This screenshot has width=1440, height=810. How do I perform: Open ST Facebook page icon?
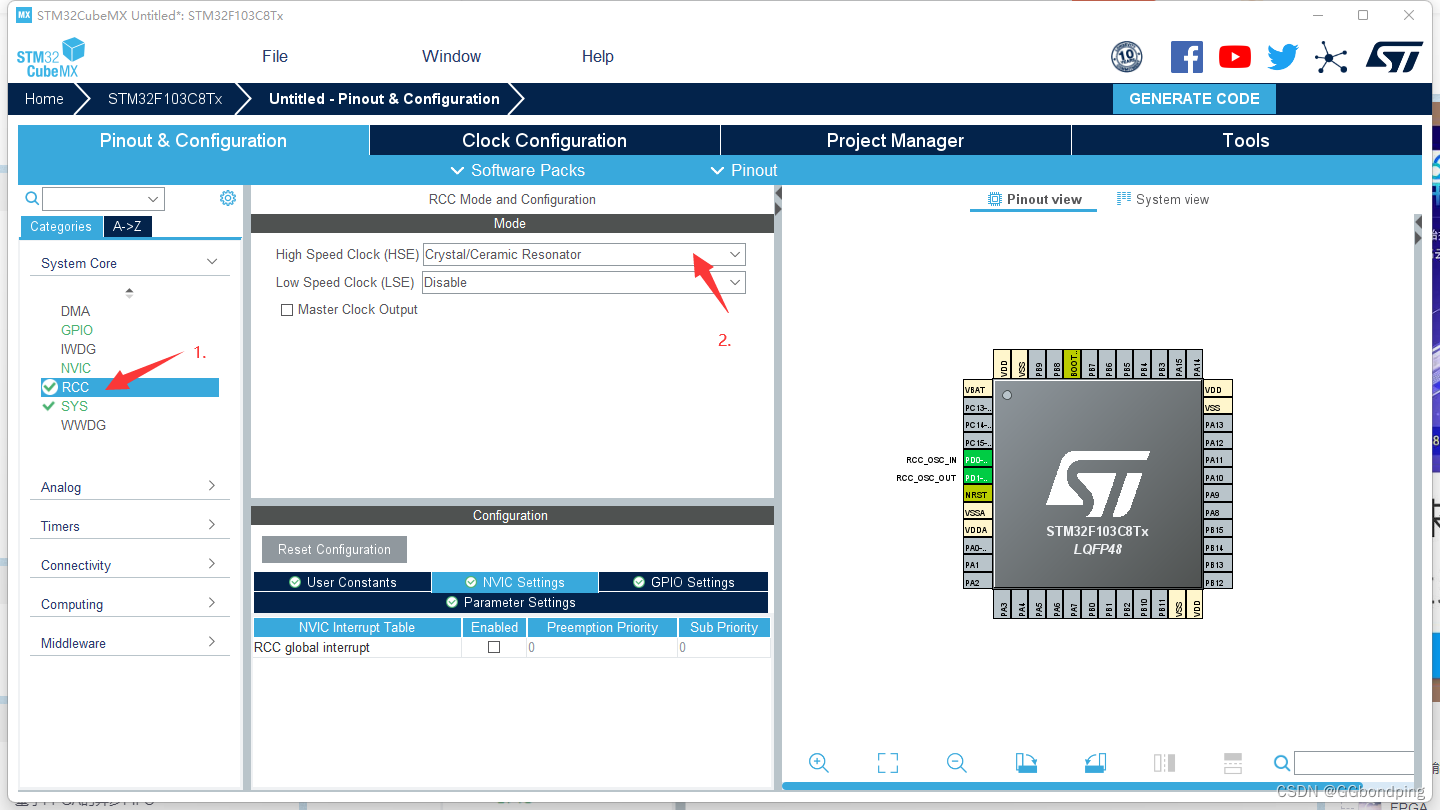[1187, 57]
